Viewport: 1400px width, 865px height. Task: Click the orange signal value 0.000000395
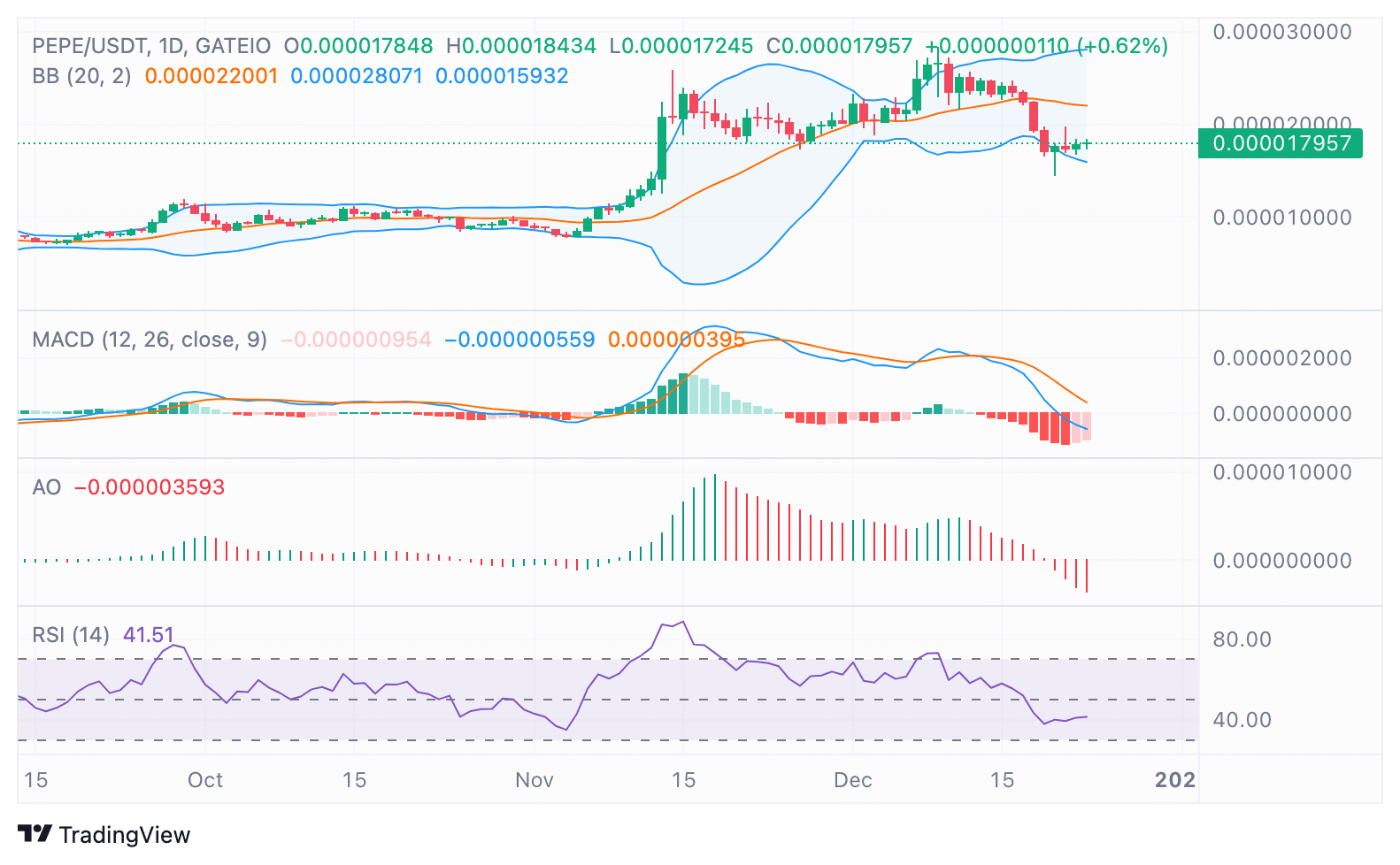coord(677,340)
